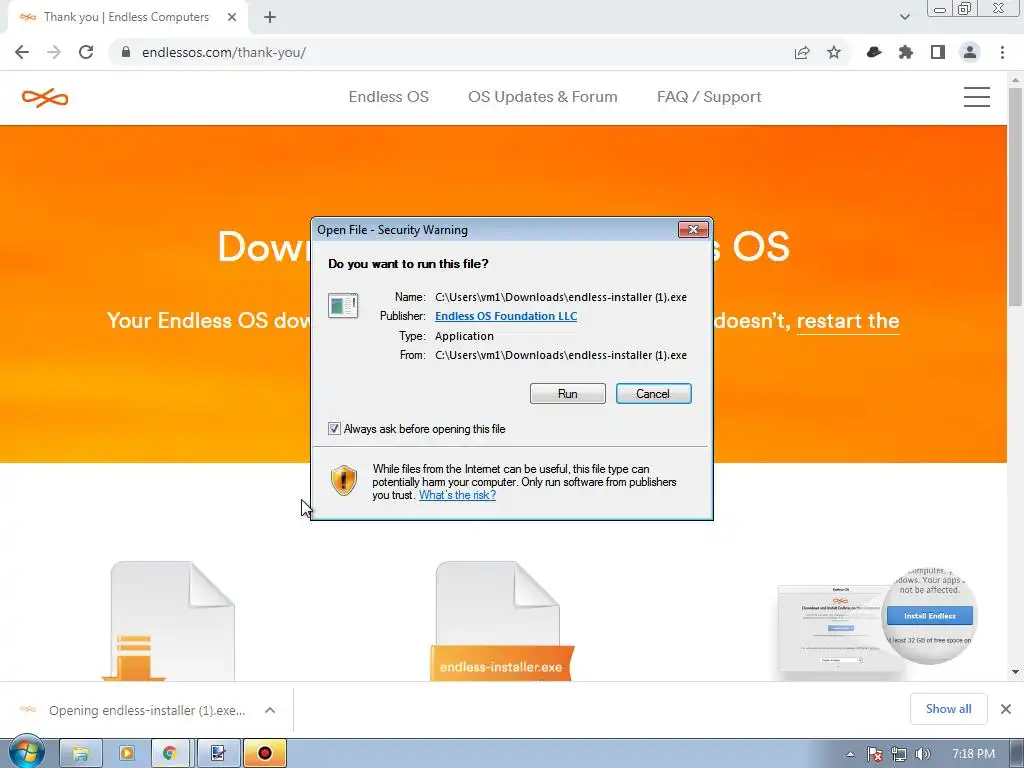The height and width of the screenshot is (768, 1024).
Task: Open the Chrome profile avatar
Action: pyautogui.click(x=970, y=52)
